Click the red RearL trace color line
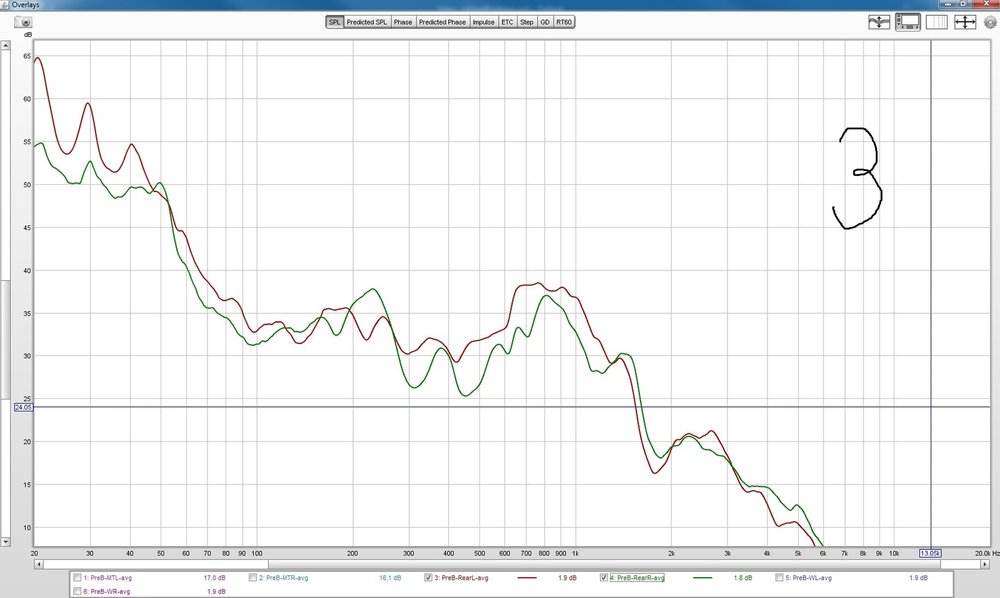 pos(527,578)
